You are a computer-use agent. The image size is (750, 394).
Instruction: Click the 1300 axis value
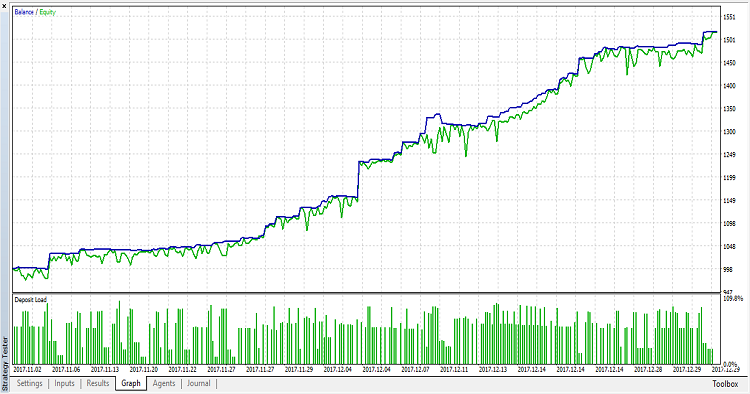pyautogui.click(x=729, y=131)
